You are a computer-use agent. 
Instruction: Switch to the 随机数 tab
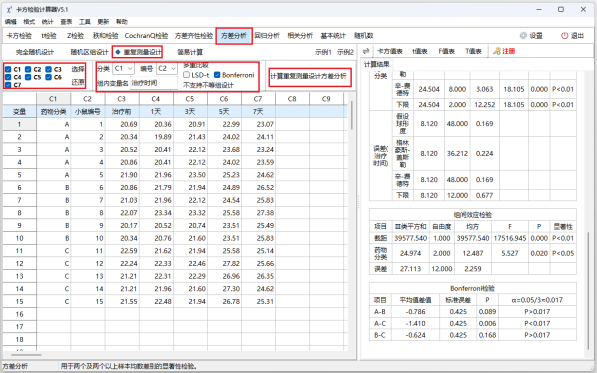pos(364,36)
